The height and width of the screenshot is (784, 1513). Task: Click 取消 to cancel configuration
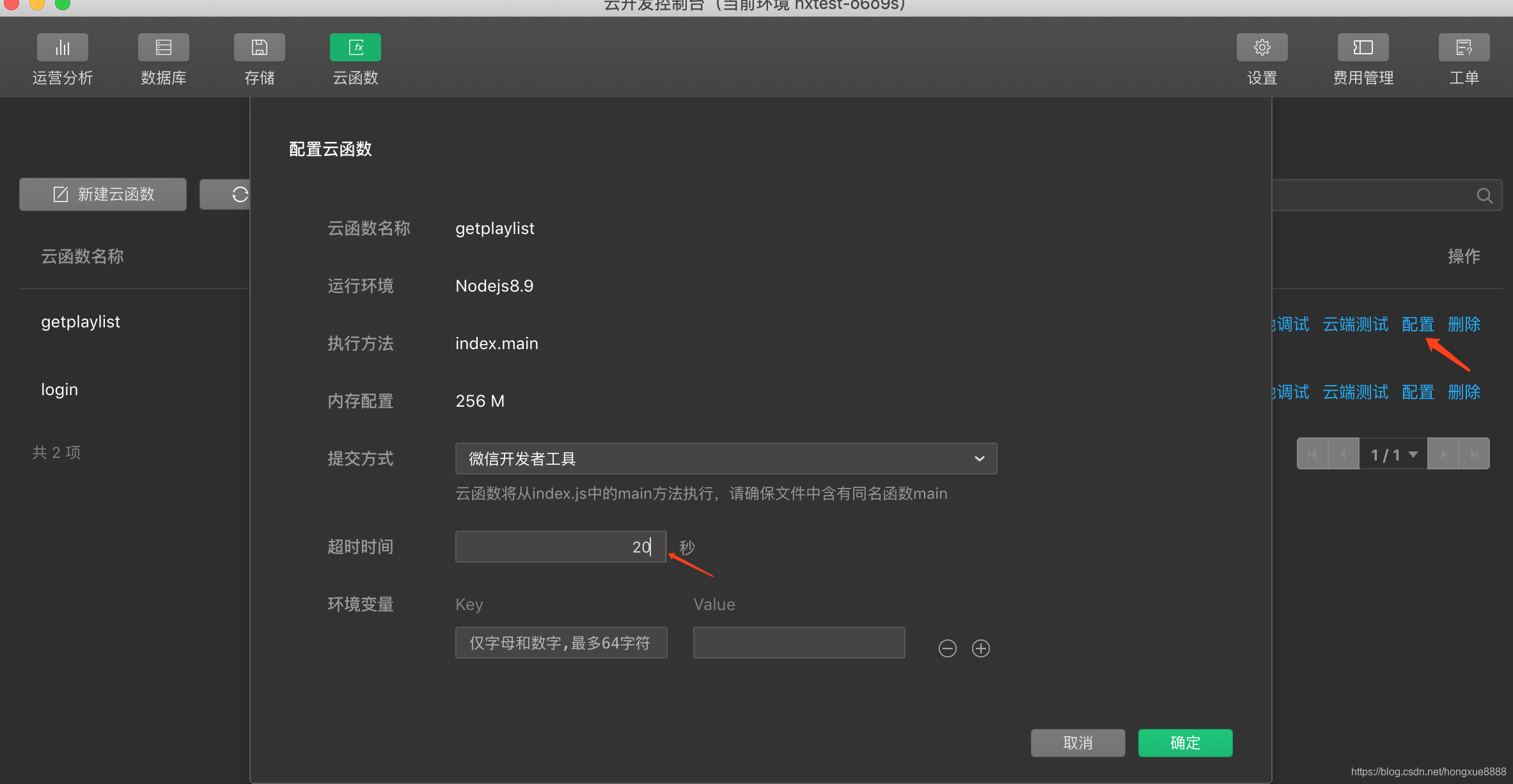pyautogui.click(x=1078, y=743)
